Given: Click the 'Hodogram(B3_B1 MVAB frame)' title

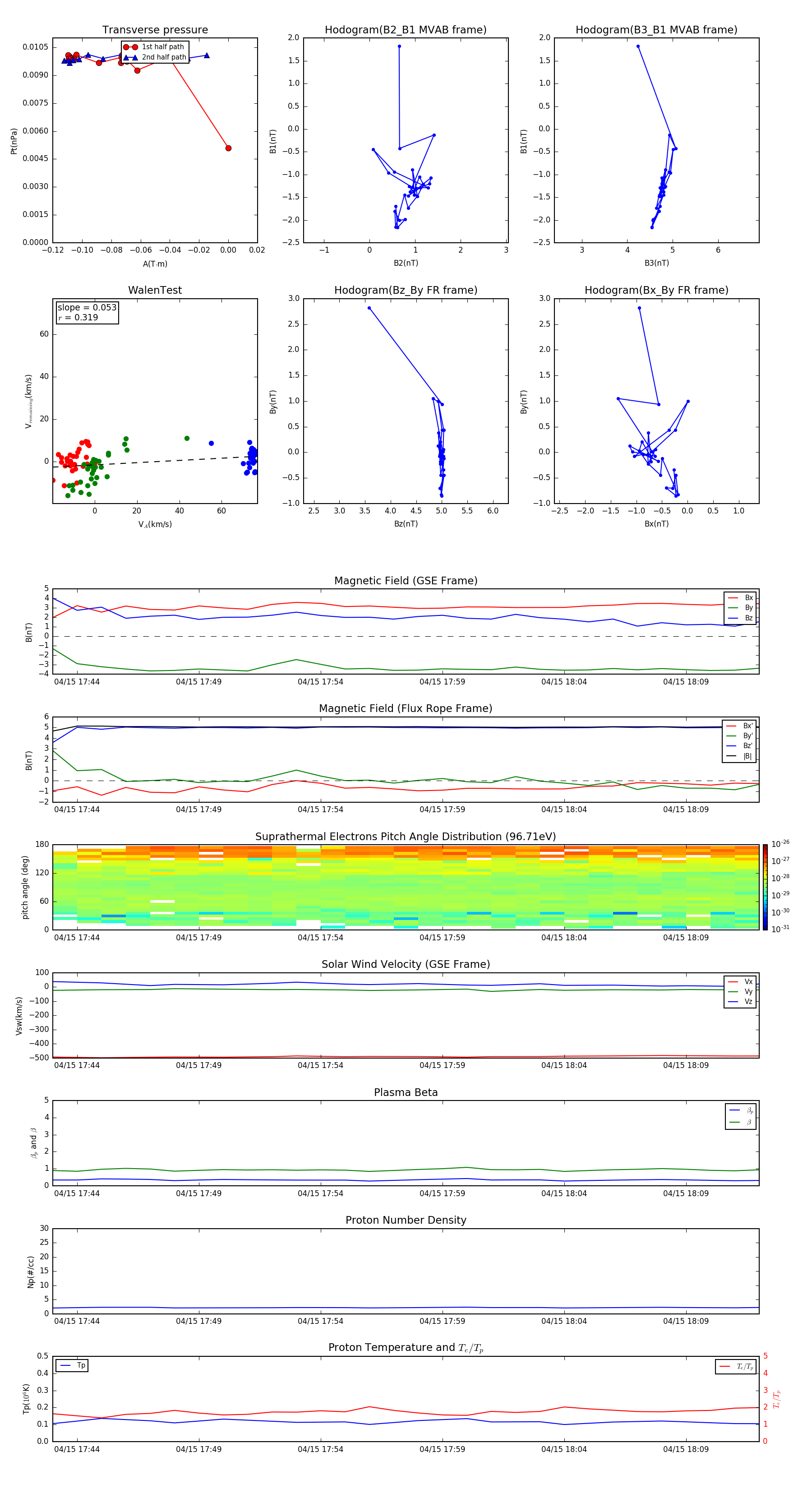Looking at the screenshot, I should (656, 30).
